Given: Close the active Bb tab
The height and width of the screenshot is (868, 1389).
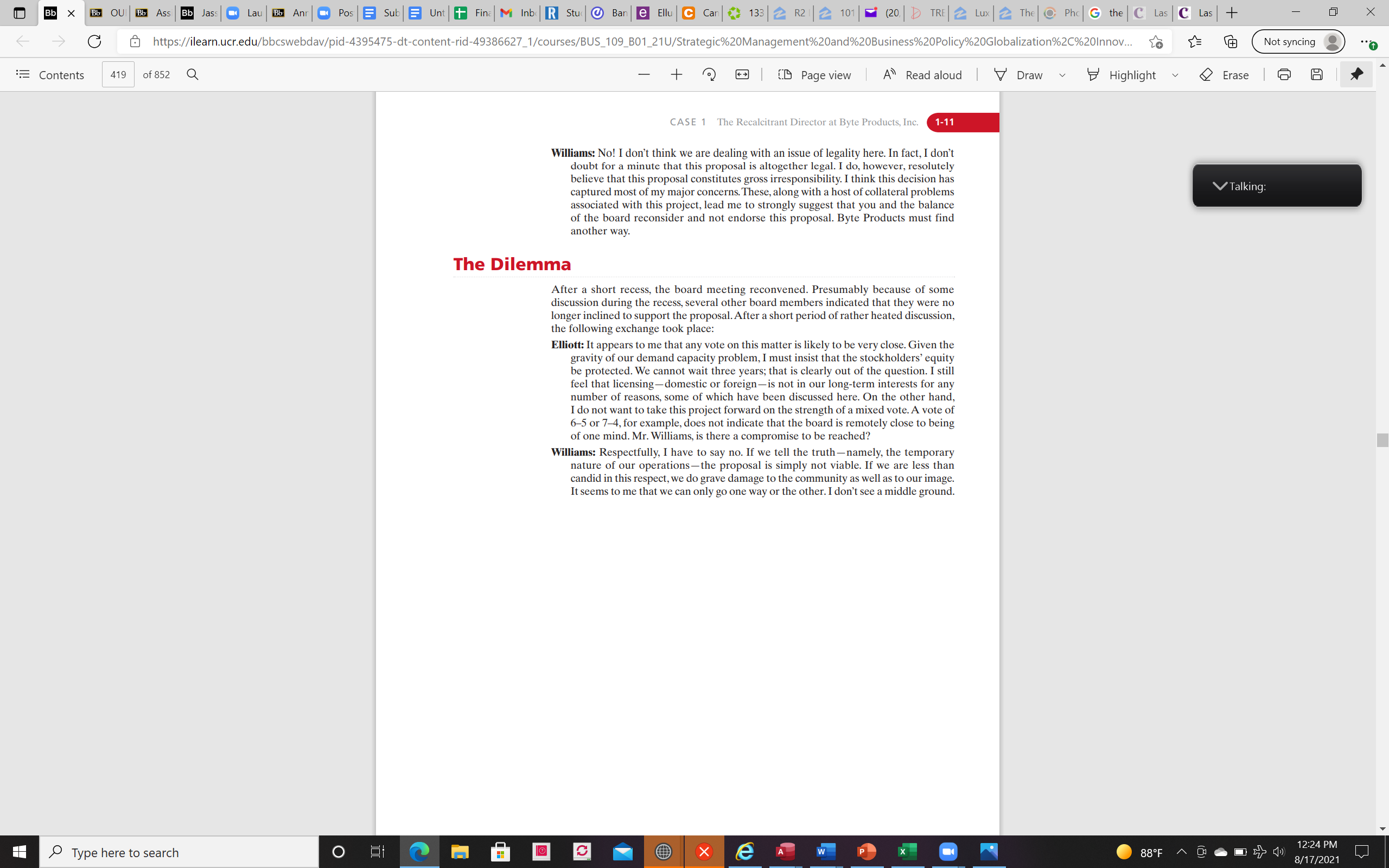Looking at the screenshot, I should coord(71,12).
